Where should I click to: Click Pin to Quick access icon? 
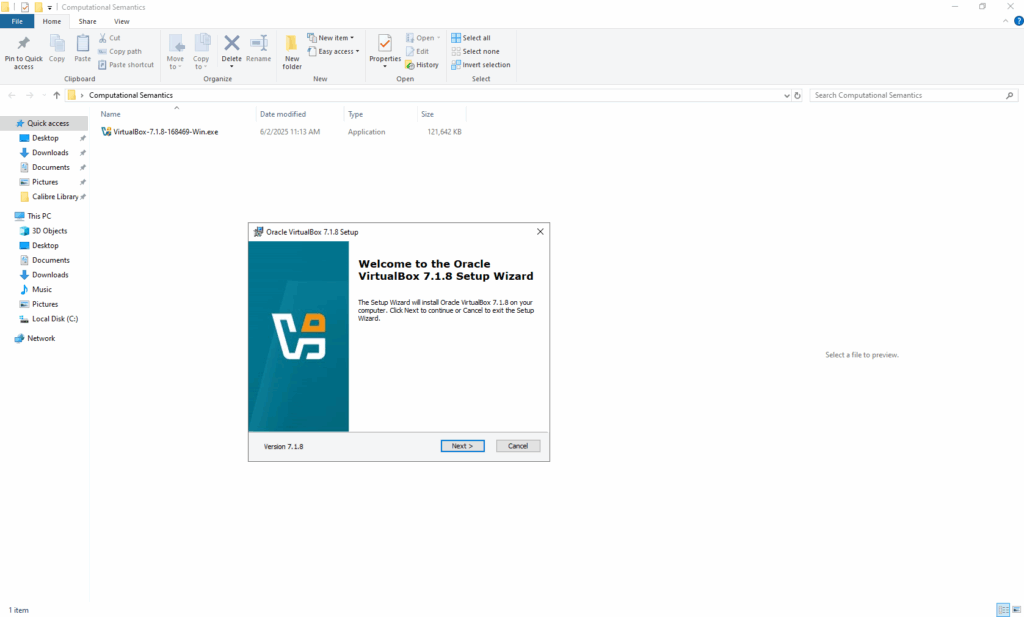tap(24, 44)
